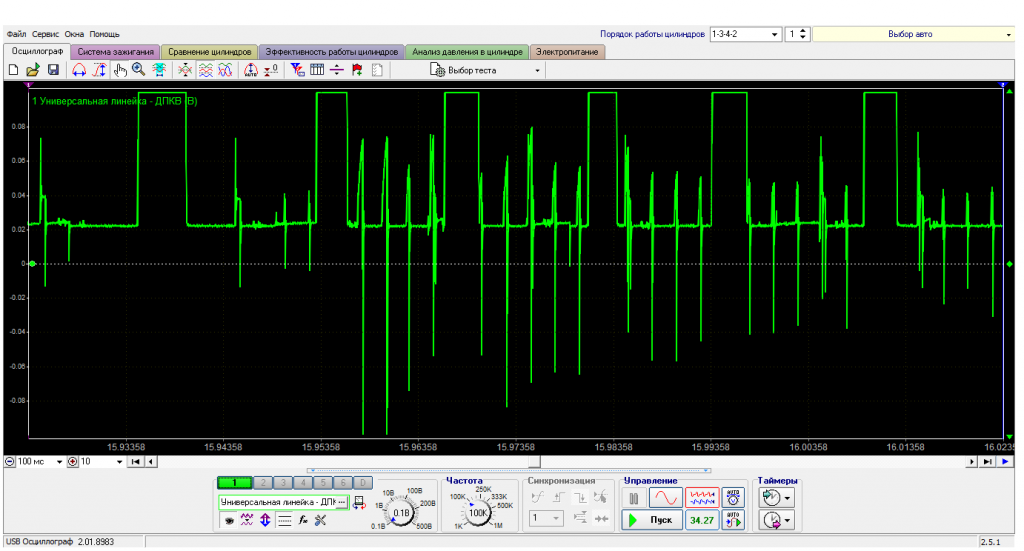Image resolution: width=1024 pixels, height=551 pixels.
Task: Open a saved oscillogram file via folder icon
Action: pos(33,70)
